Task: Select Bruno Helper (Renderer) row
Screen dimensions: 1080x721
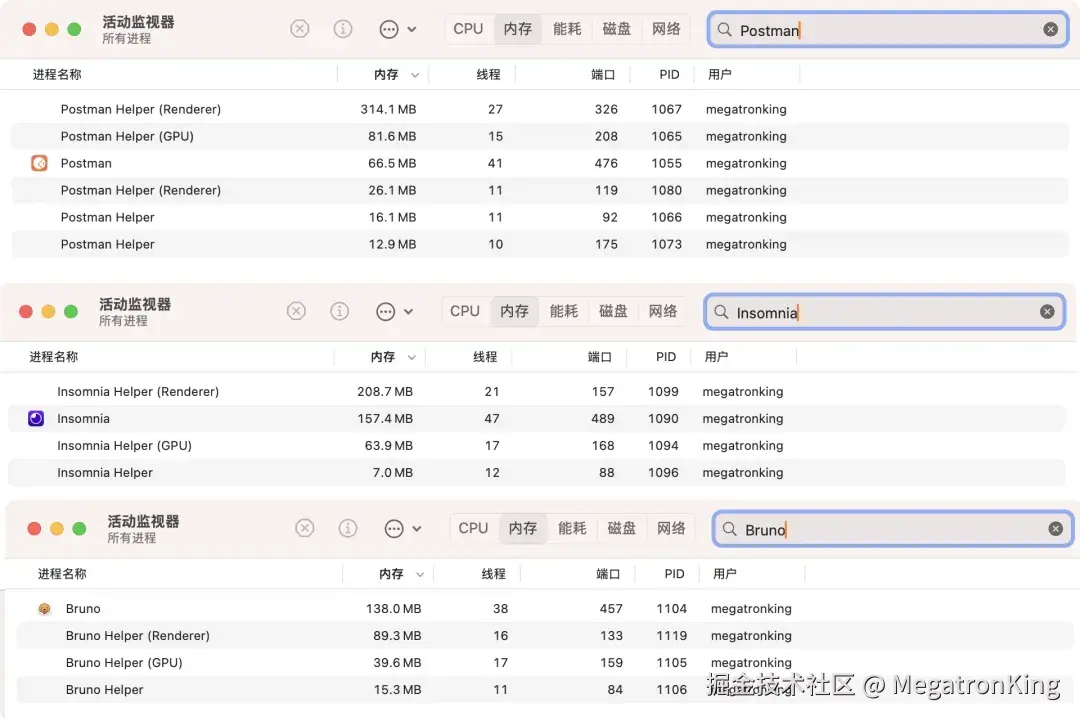Action: pos(546,636)
